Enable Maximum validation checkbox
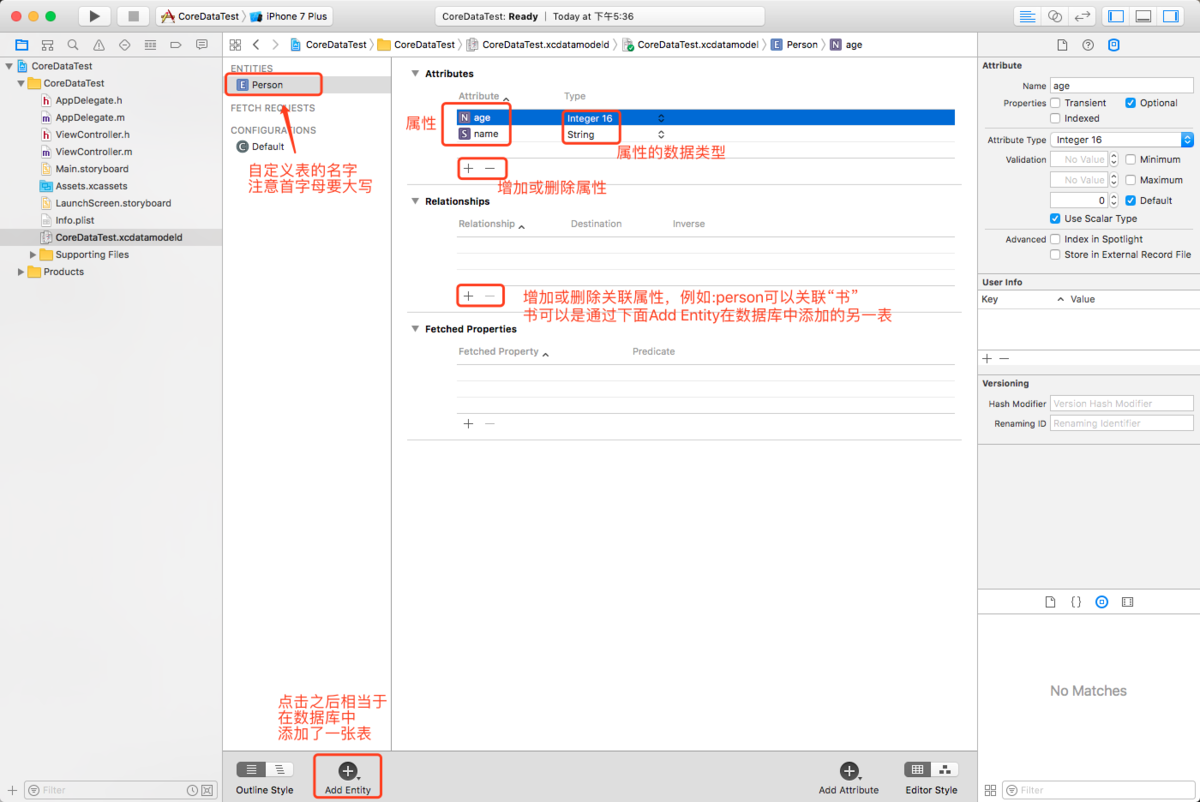Viewport: 1200px width, 802px height. point(1130,180)
